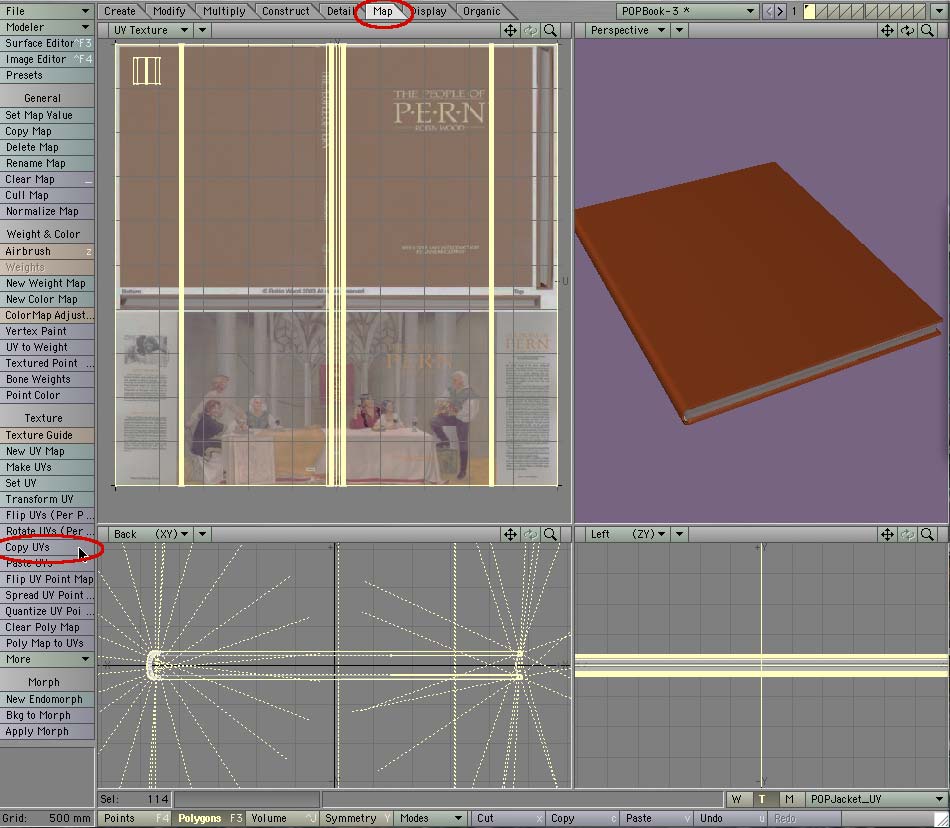Click the Texture Guide button
Viewport: 950px width, 828px height.
[47, 436]
